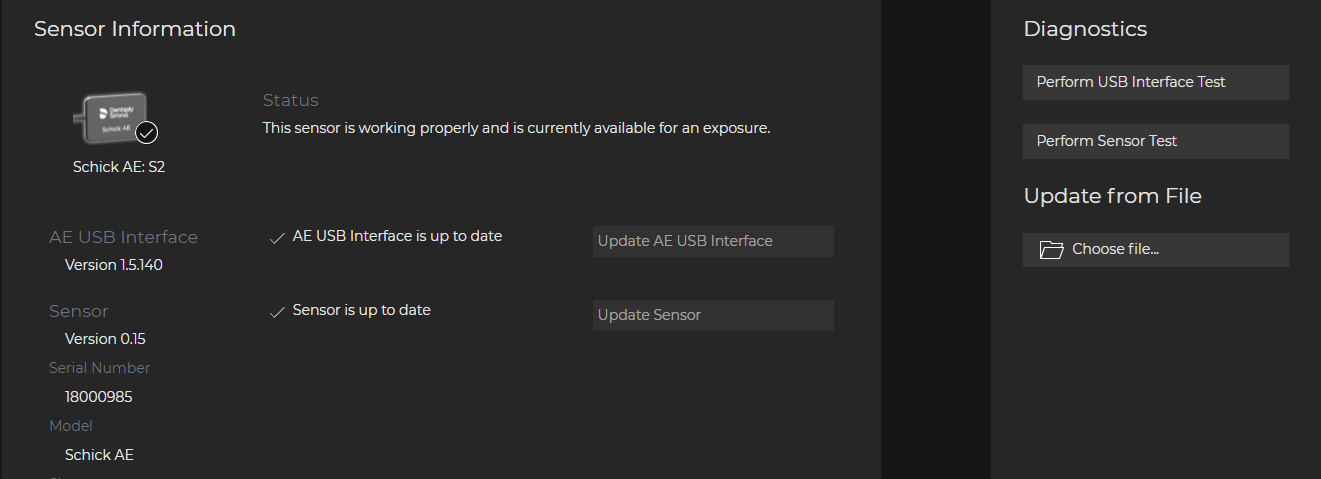Viewport: 1321px width, 479px height.
Task: Click the Schick AE sensor device image
Action: (x=114, y=116)
